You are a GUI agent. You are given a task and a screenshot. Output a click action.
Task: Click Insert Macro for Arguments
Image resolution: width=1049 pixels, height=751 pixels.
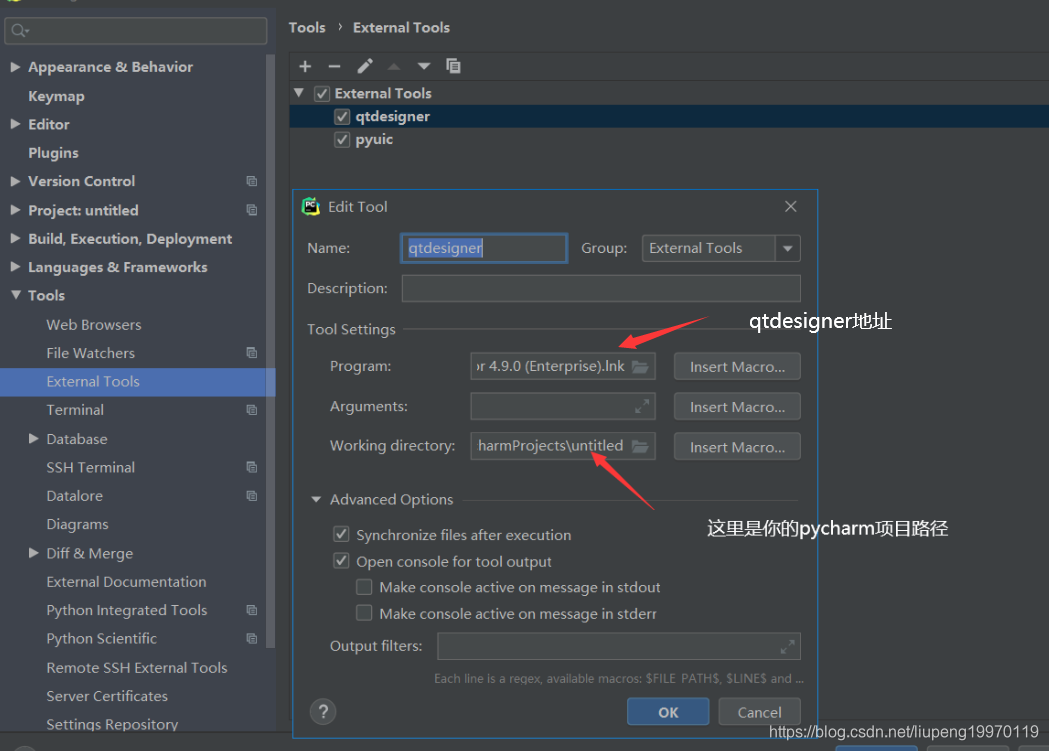[x=737, y=407]
